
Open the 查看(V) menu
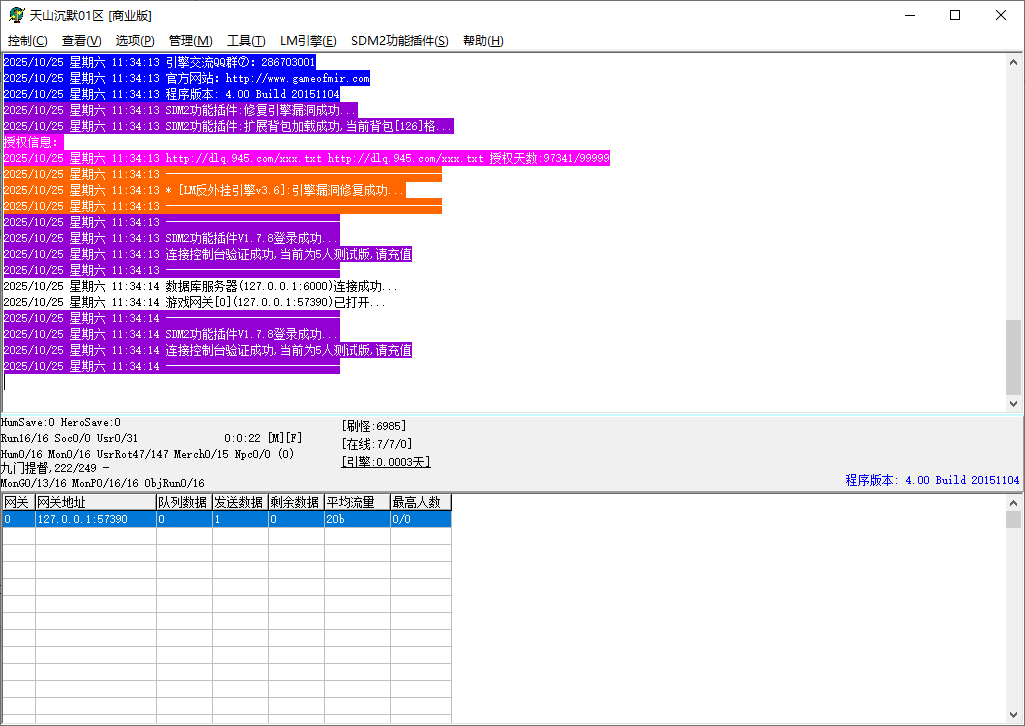[81, 41]
